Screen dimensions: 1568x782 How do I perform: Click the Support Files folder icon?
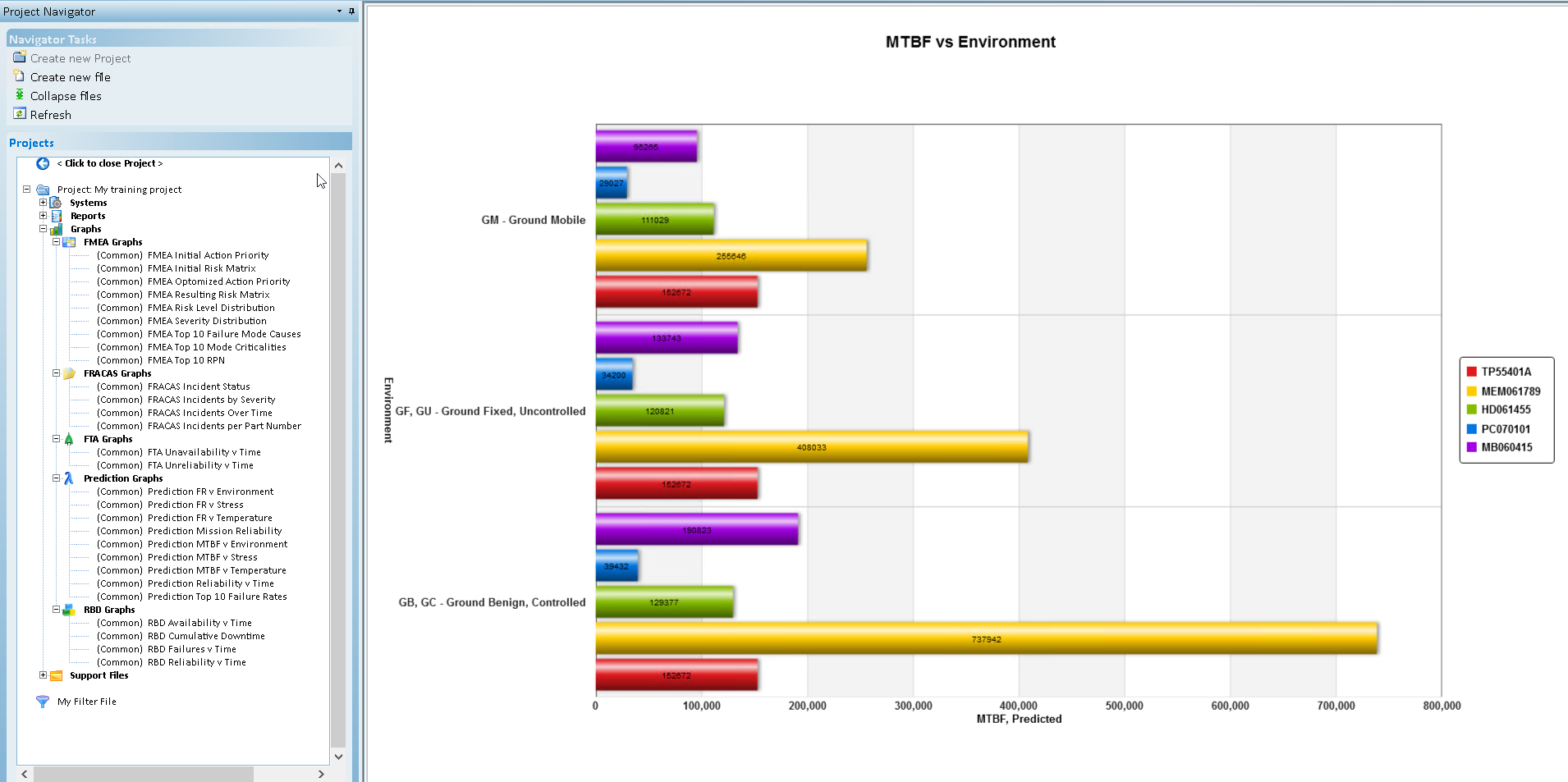(56, 675)
